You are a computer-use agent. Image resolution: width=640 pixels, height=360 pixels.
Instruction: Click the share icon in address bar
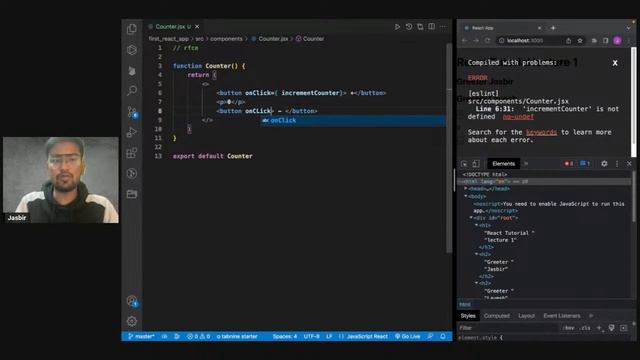pos(568,41)
